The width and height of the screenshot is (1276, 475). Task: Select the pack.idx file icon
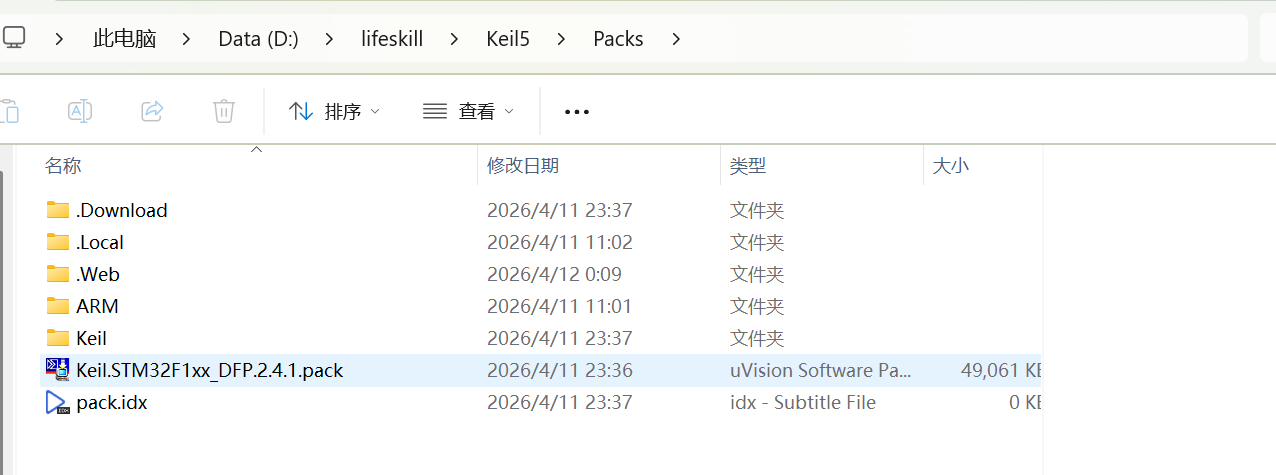tap(58, 402)
